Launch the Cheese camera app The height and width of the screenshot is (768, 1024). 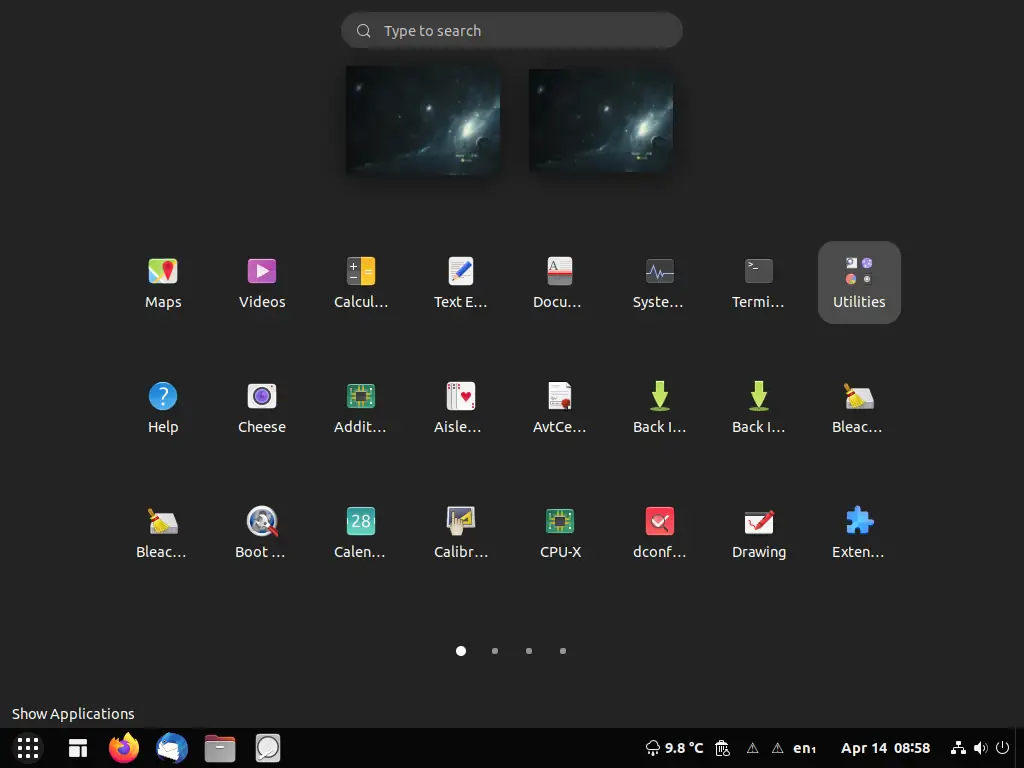click(x=262, y=408)
